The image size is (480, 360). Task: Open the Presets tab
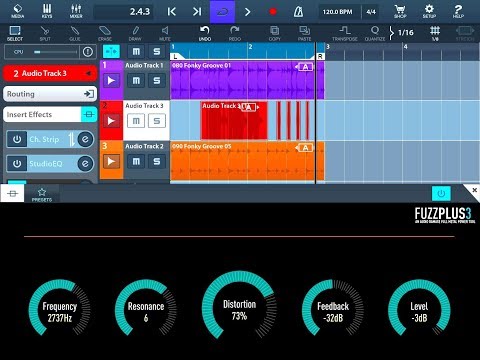tap(42, 194)
